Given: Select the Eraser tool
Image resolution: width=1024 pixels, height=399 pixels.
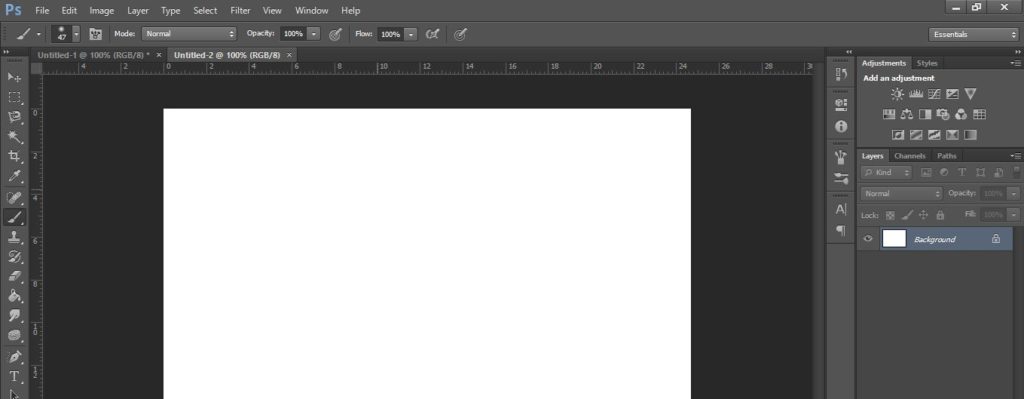Looking at the screenshot, I should pyautogui.click(x=14, y=276).
